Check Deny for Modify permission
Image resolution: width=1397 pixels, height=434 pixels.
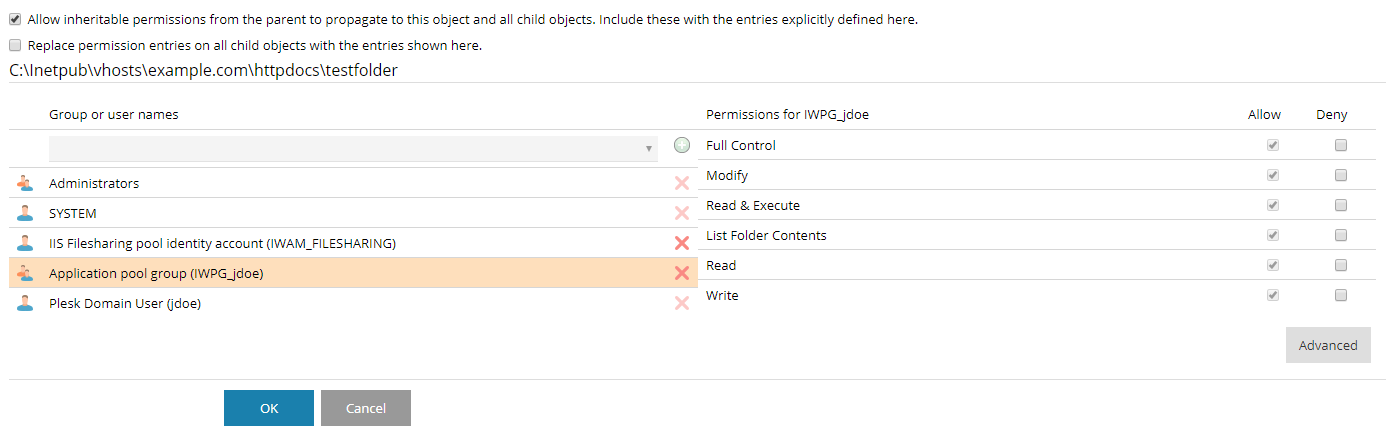(1341, 175)
